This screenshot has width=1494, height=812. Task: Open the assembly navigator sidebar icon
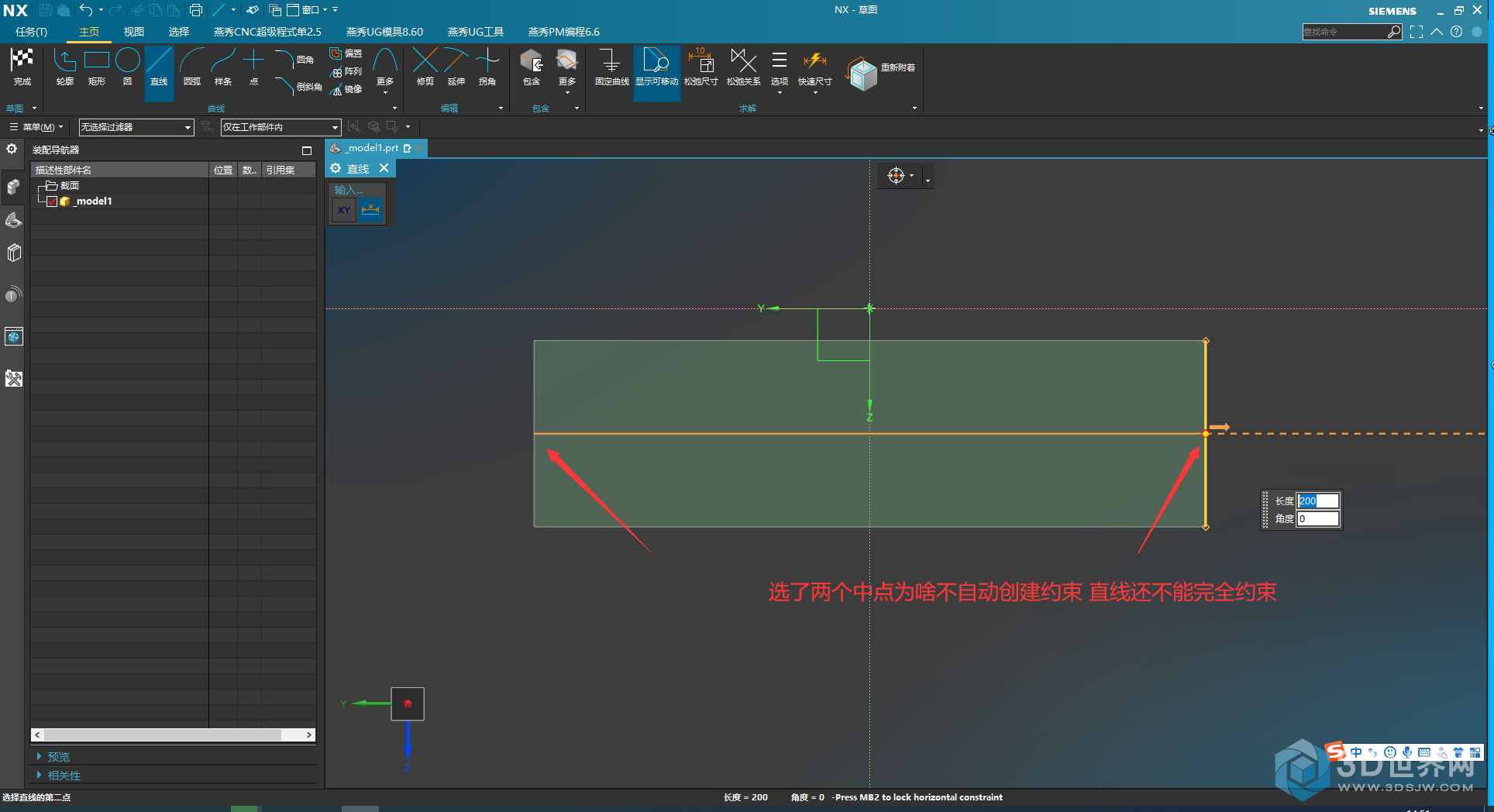coord(13,186)
